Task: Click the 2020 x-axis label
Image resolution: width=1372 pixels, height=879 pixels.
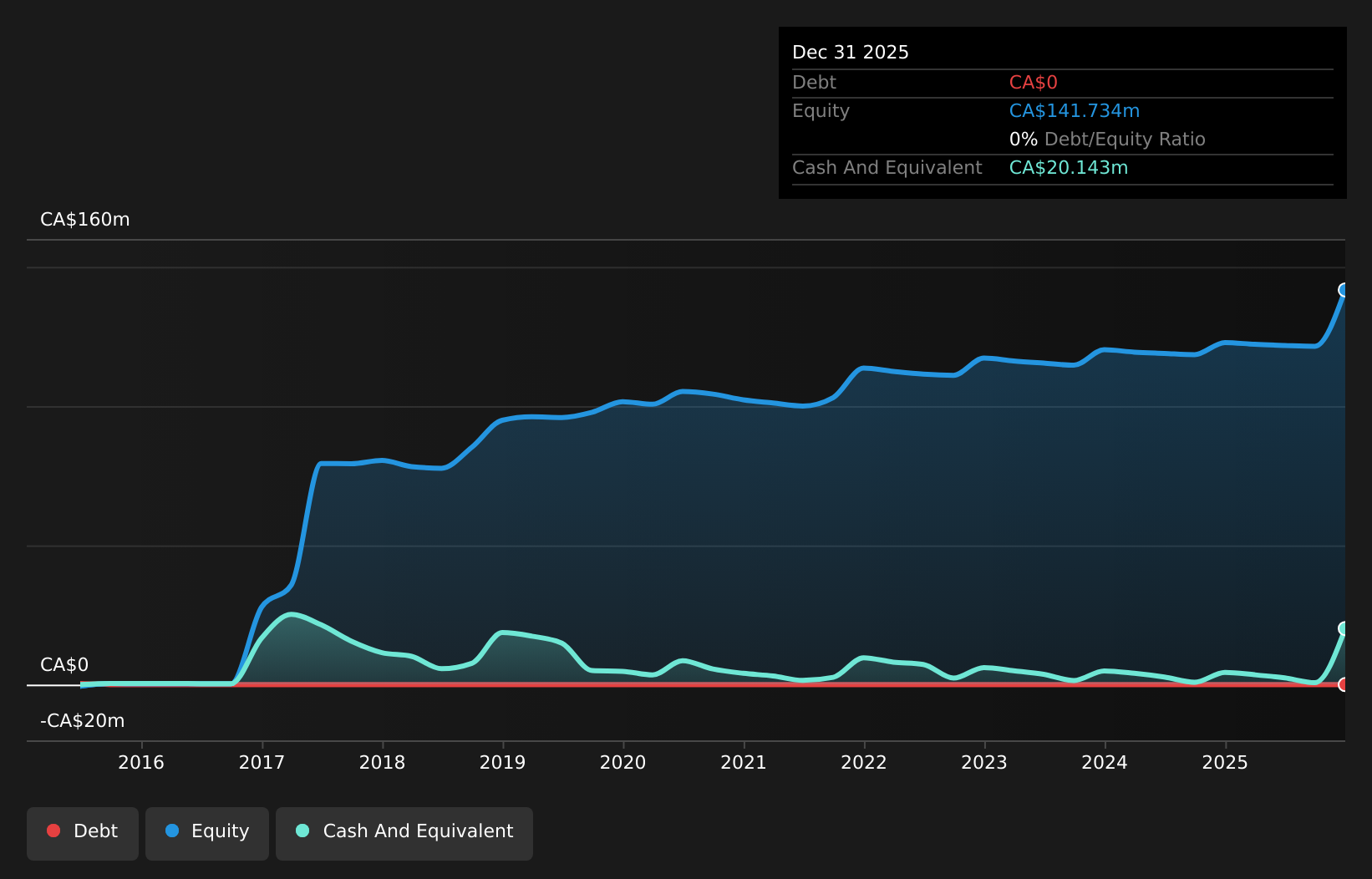Action: pos(622,762)
